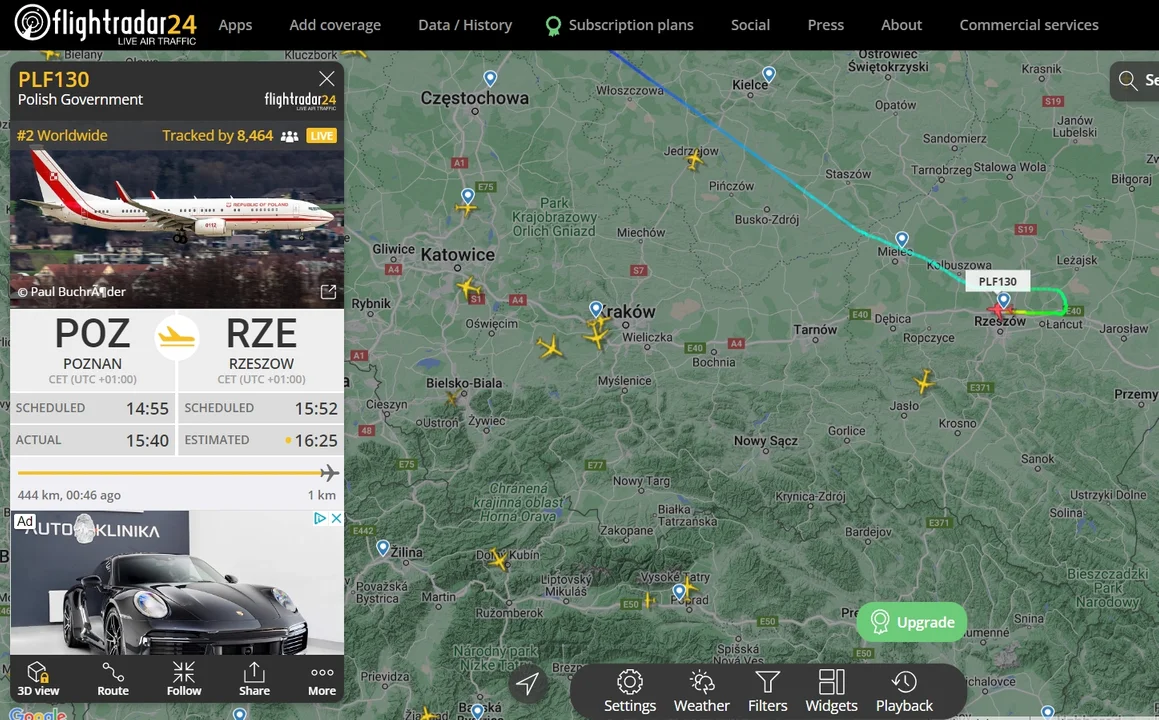The image size is (1159, 720).
Task: Select the airport pin at Kraków
Action: pyautogui.click(x=596, y=309)
